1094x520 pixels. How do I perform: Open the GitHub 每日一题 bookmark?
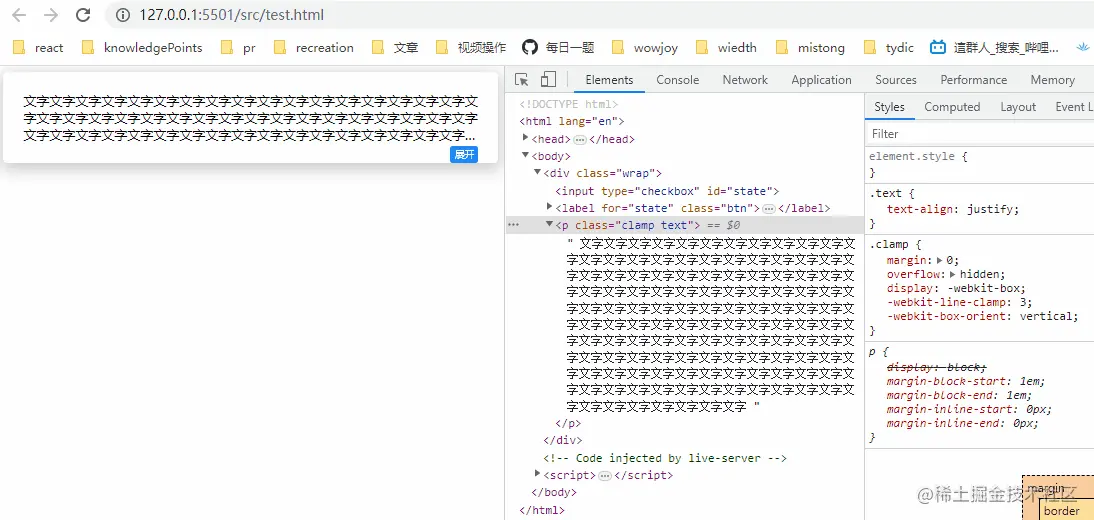558,47
